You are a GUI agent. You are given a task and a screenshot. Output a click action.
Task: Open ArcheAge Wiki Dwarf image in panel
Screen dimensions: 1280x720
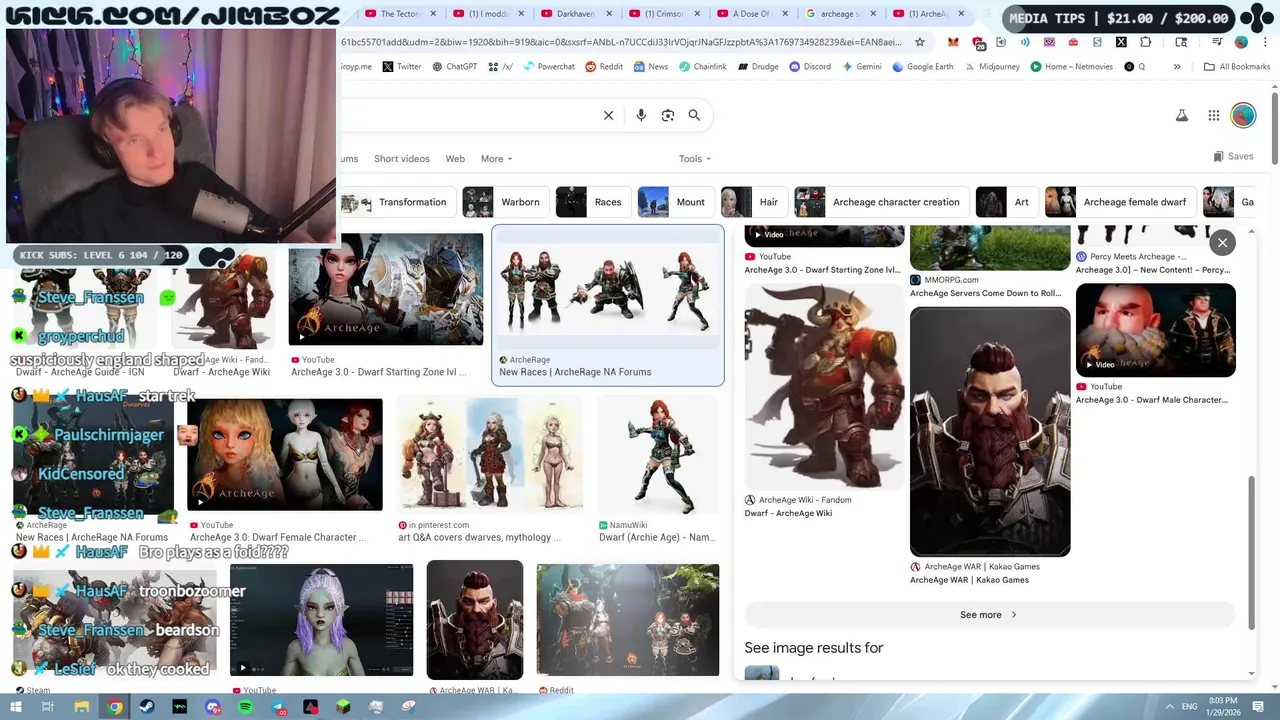(x=824, y=386)
